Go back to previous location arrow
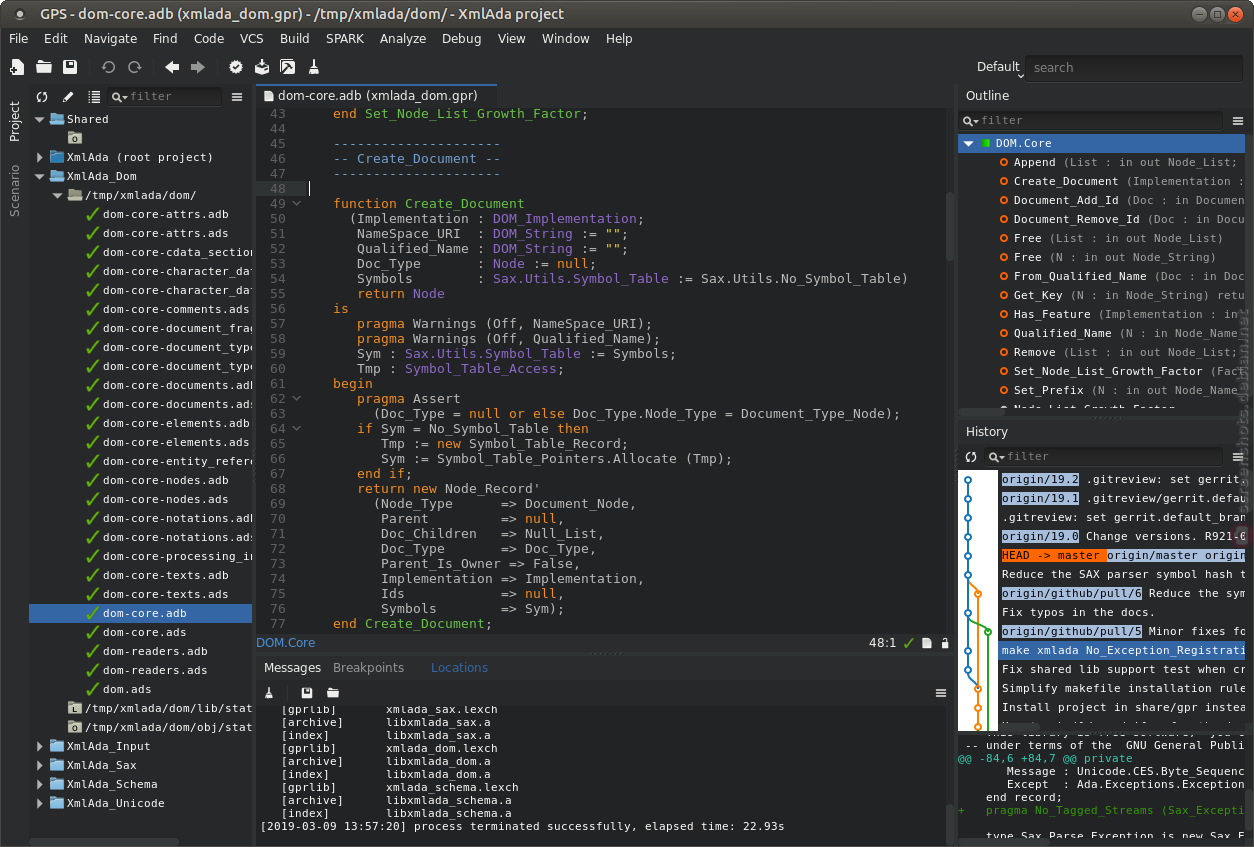 pos(172,67)
